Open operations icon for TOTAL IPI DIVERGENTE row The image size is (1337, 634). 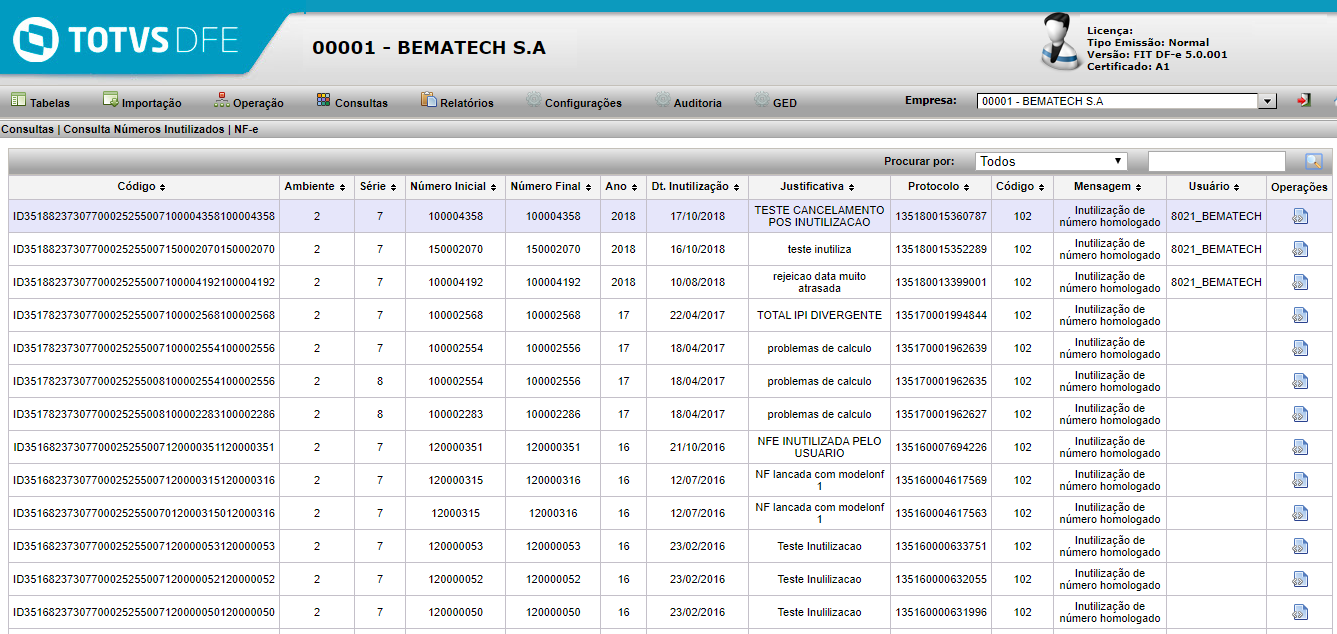tap(1299, 316)
